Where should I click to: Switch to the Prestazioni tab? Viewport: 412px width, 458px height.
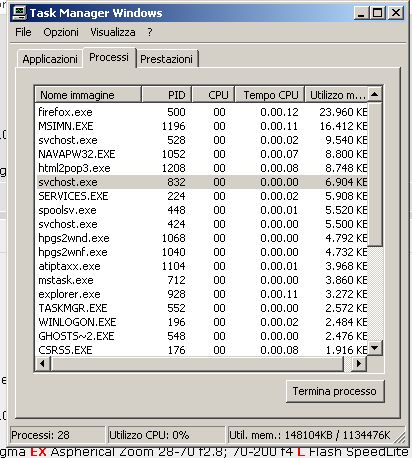click(x=166, y=59)
